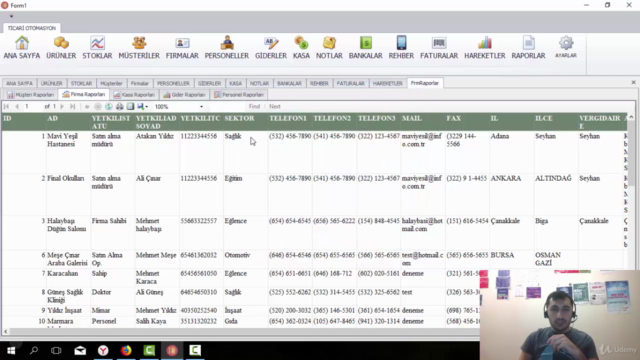
Task: Click the horizontal scrollbar left arrow
Action: [6, 331]
